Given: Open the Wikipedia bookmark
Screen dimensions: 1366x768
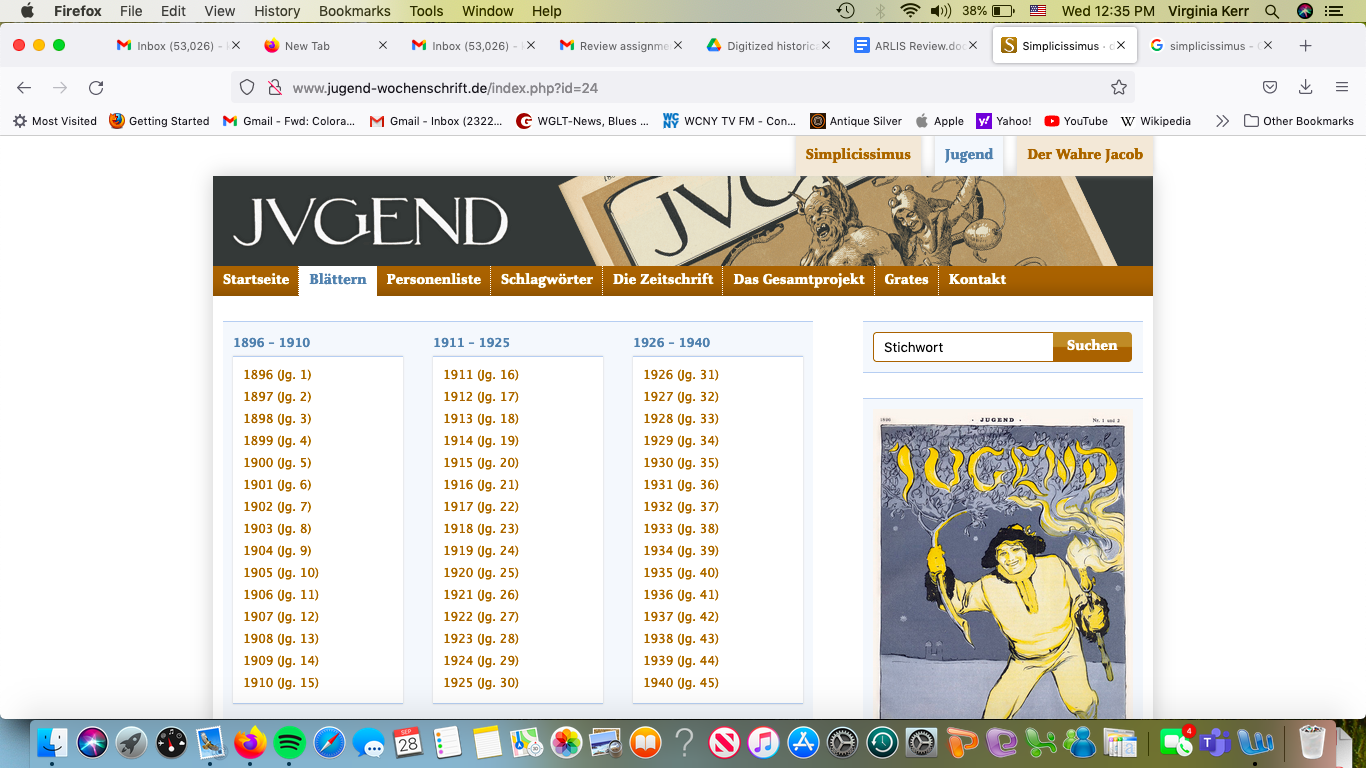Looking at the screenshot, I should [x=1155, y=121].
